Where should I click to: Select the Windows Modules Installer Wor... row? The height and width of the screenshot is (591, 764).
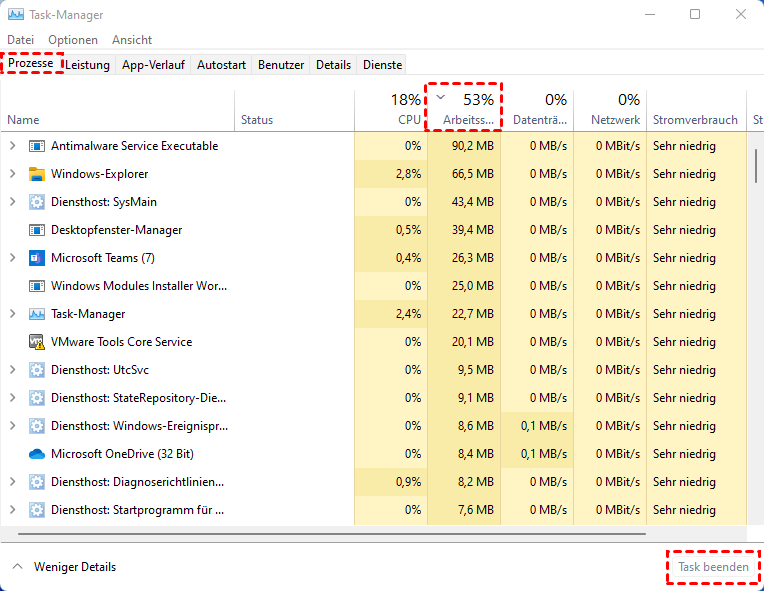click(x=373, y=286)
